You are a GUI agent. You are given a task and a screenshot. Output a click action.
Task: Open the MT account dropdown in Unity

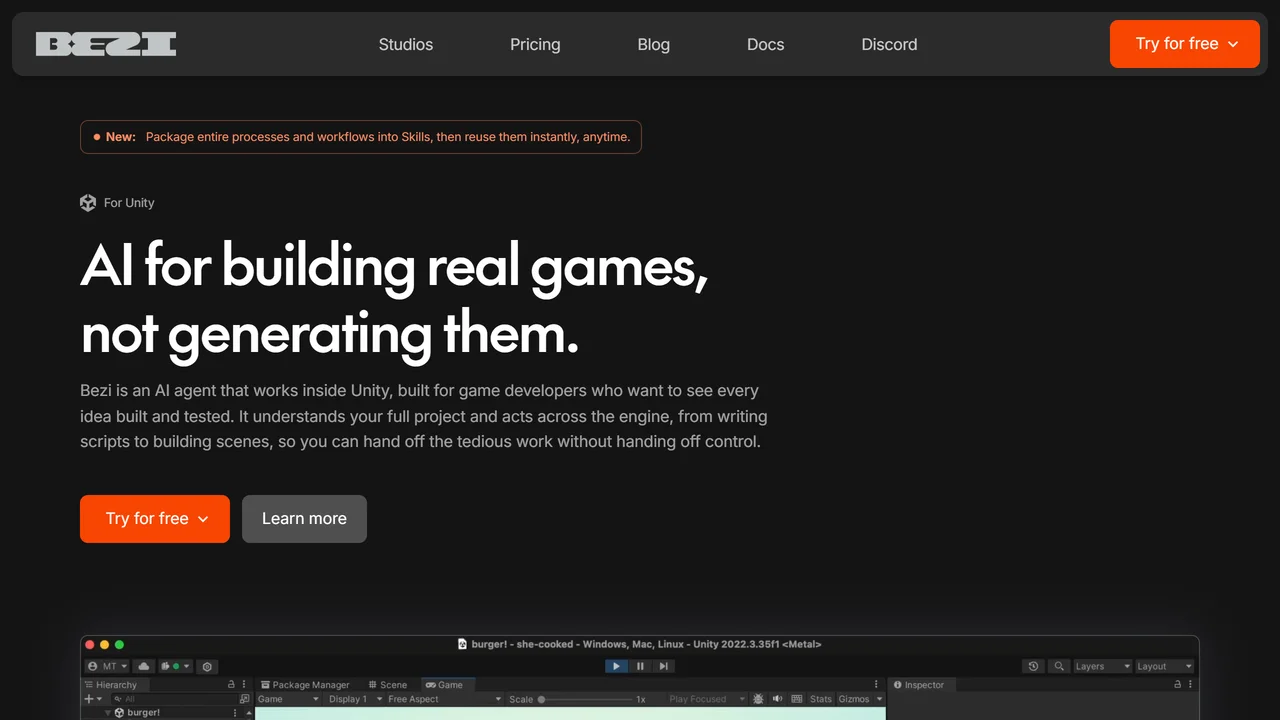[x=107, y=666]
